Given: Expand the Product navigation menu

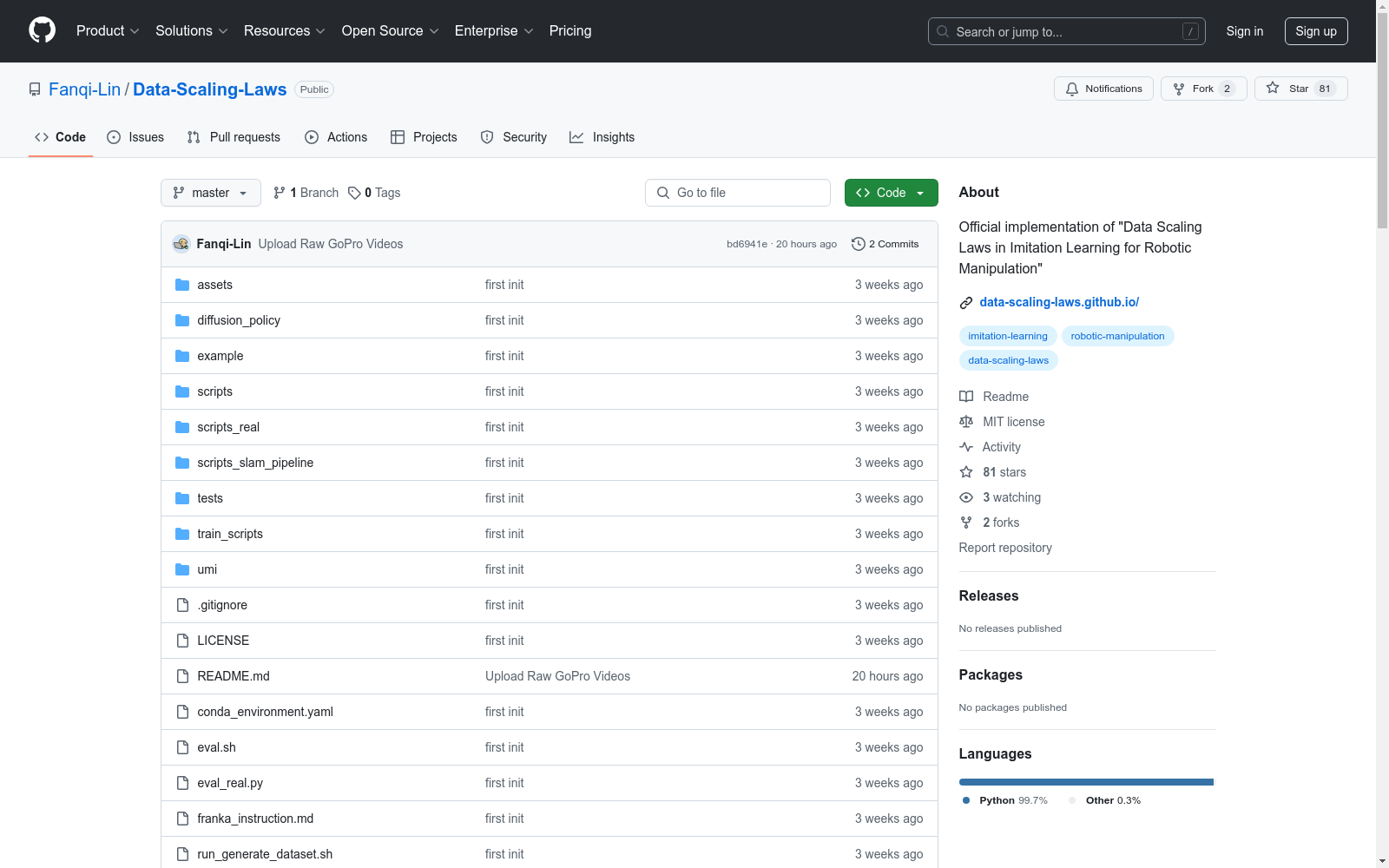Looking at the screenshot, I should (108, 31).
